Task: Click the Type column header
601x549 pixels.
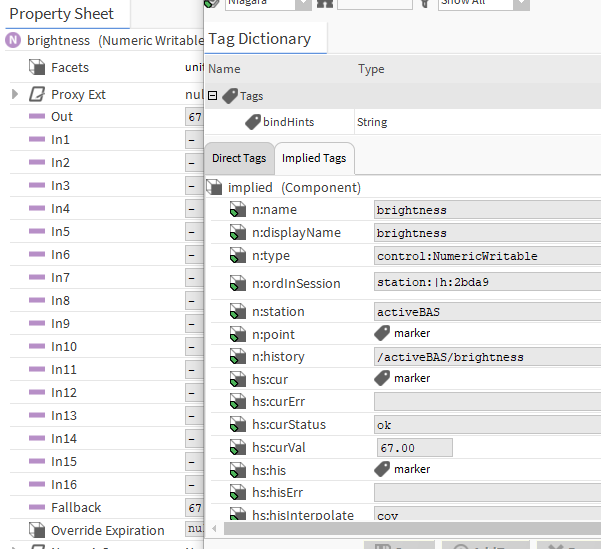Action: click(371, 70)
